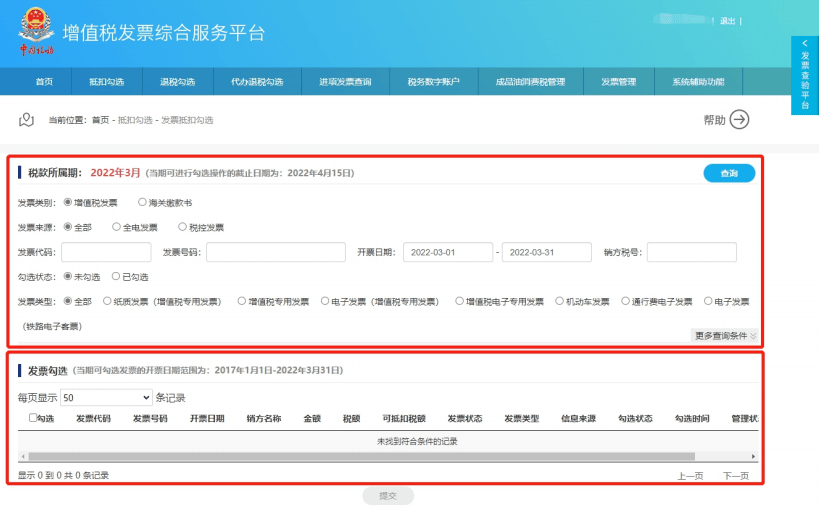Click the horizontal scrollbar left arrow

(22, 457)
